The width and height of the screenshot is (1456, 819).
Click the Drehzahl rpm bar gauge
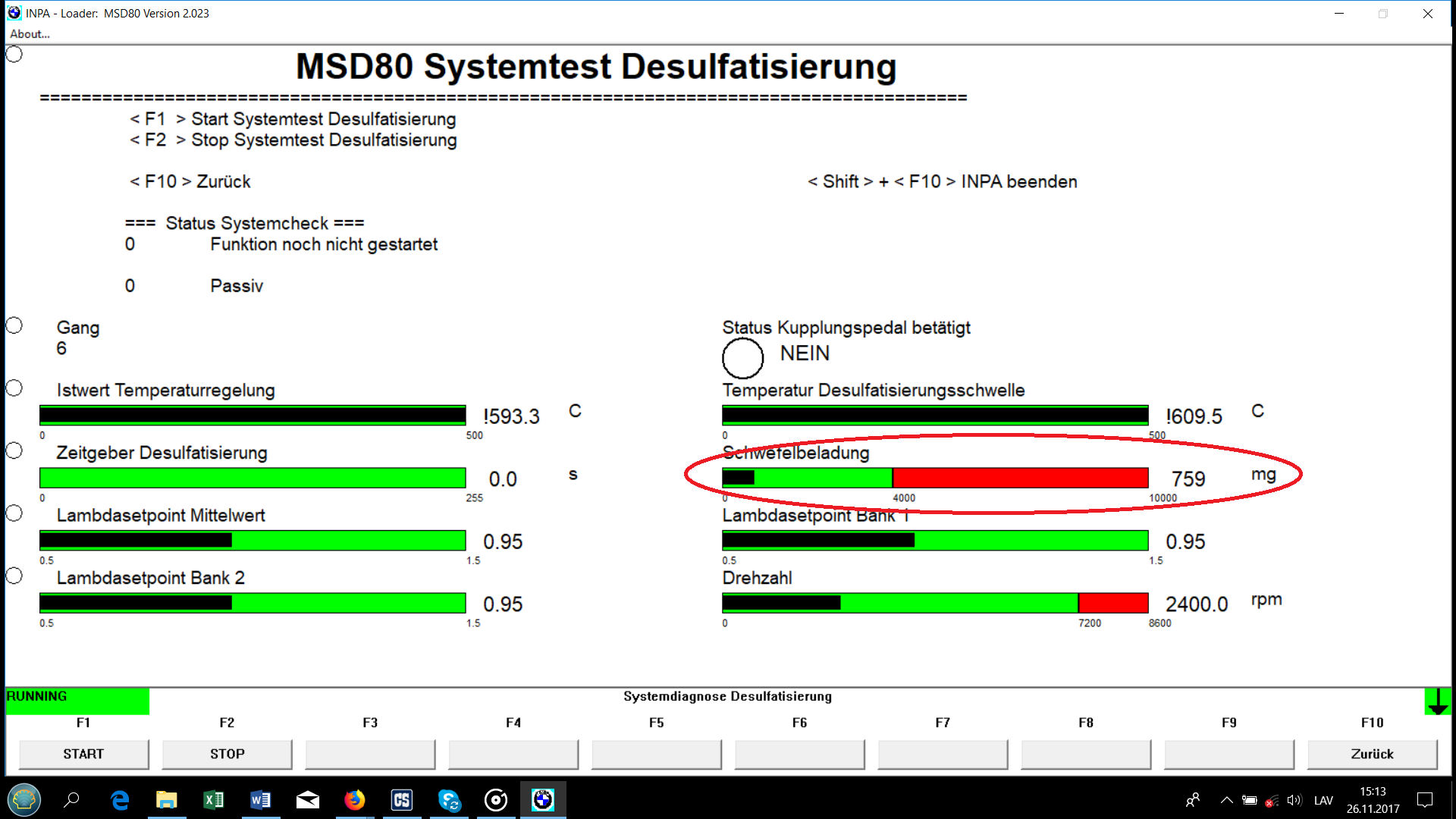pos(935,603)
